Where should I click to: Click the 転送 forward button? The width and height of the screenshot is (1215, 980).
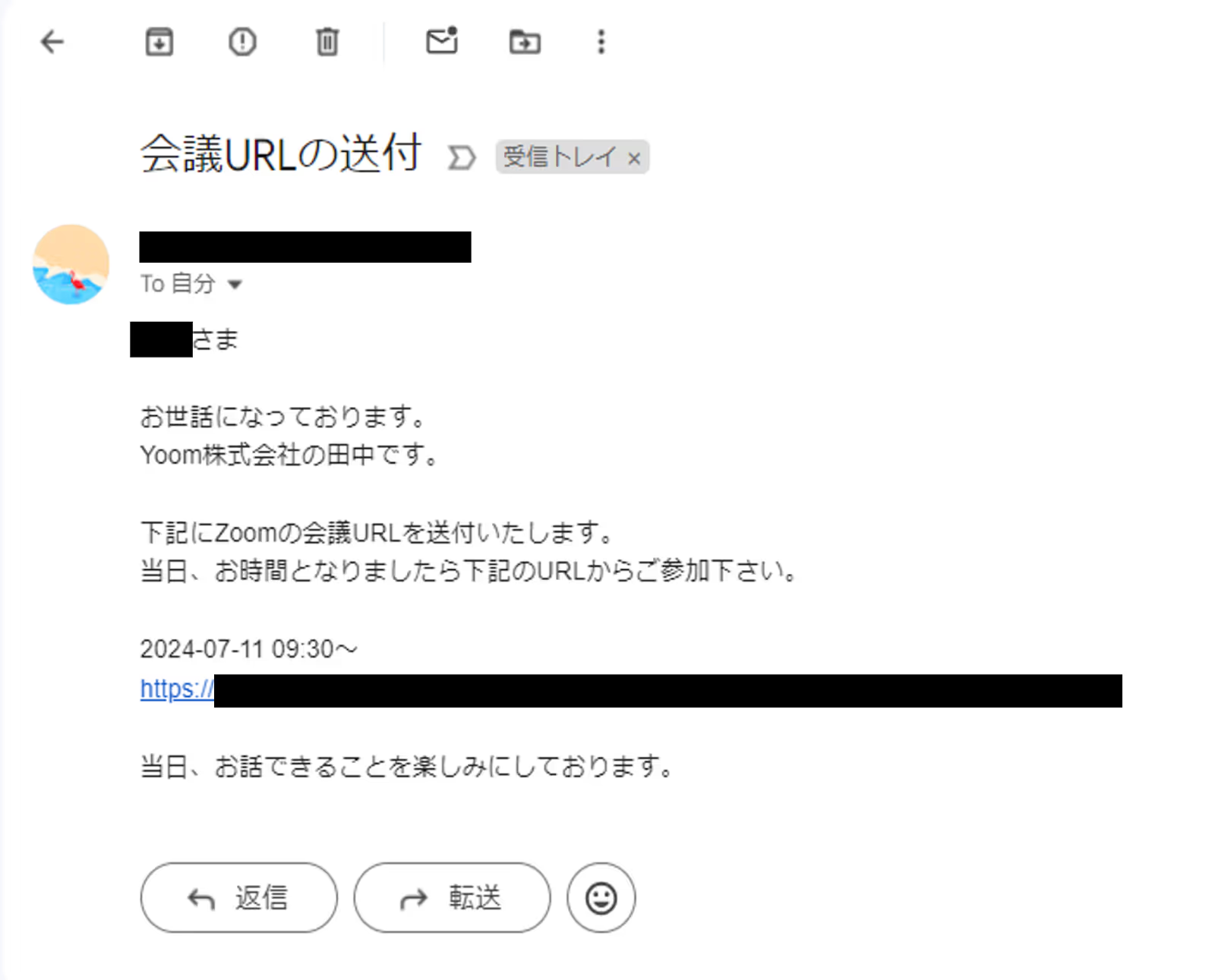point(452,898)
